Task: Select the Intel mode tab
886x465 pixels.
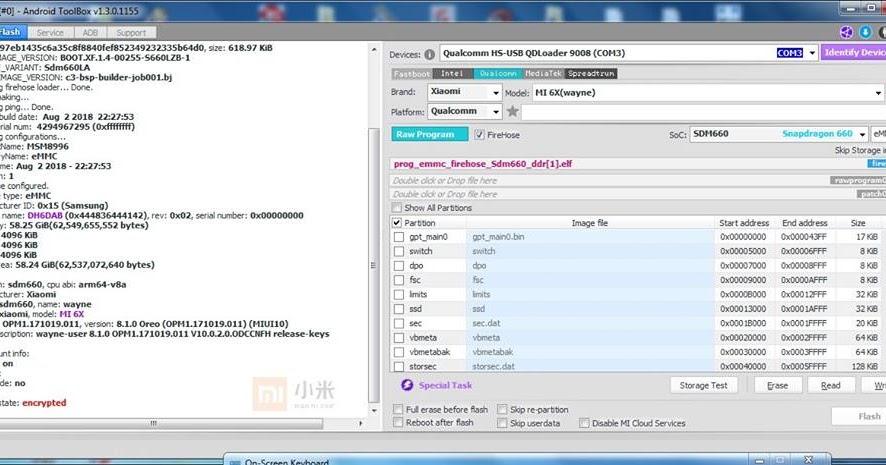Action: (x=452, y=73)
